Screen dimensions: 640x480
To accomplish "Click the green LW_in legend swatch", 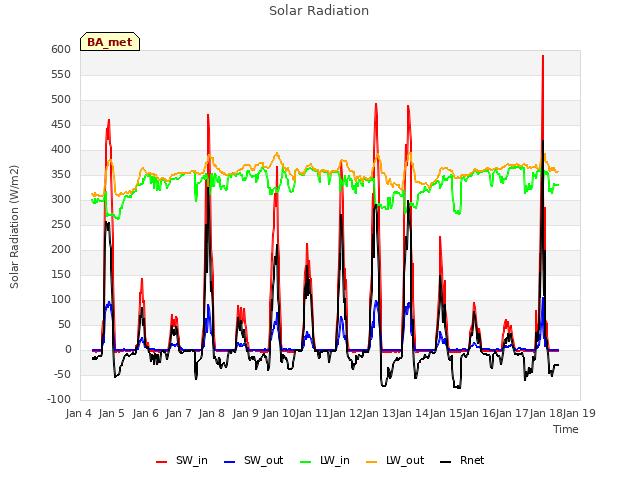I will 306,462.
